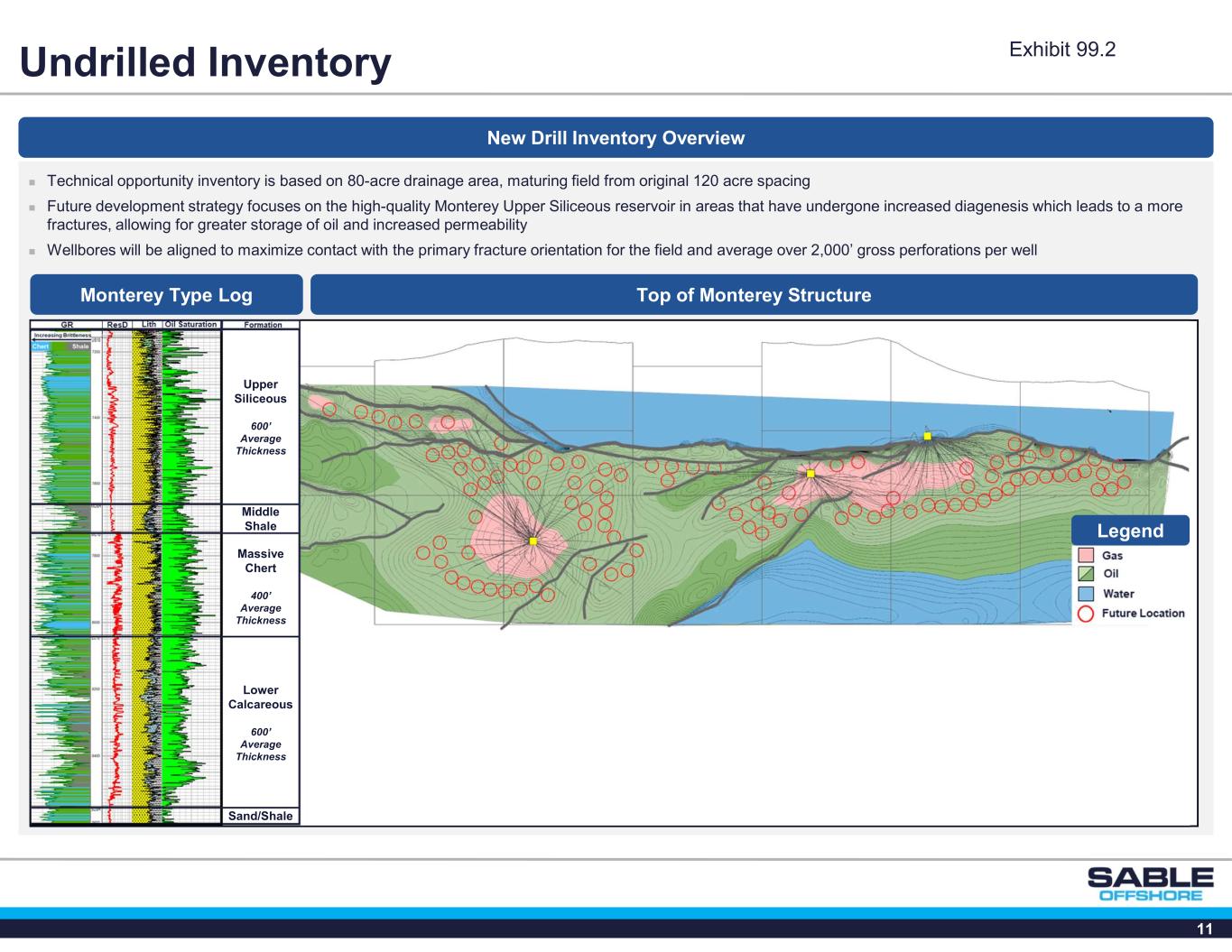Click the New Drill Inventory Overview banner

616,138
